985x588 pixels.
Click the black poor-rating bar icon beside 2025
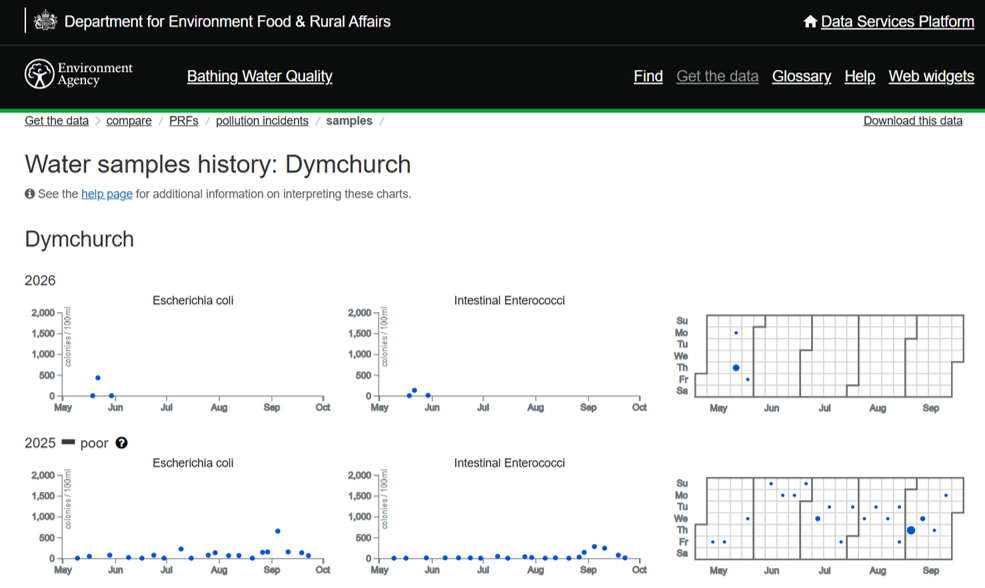[68, 442]
